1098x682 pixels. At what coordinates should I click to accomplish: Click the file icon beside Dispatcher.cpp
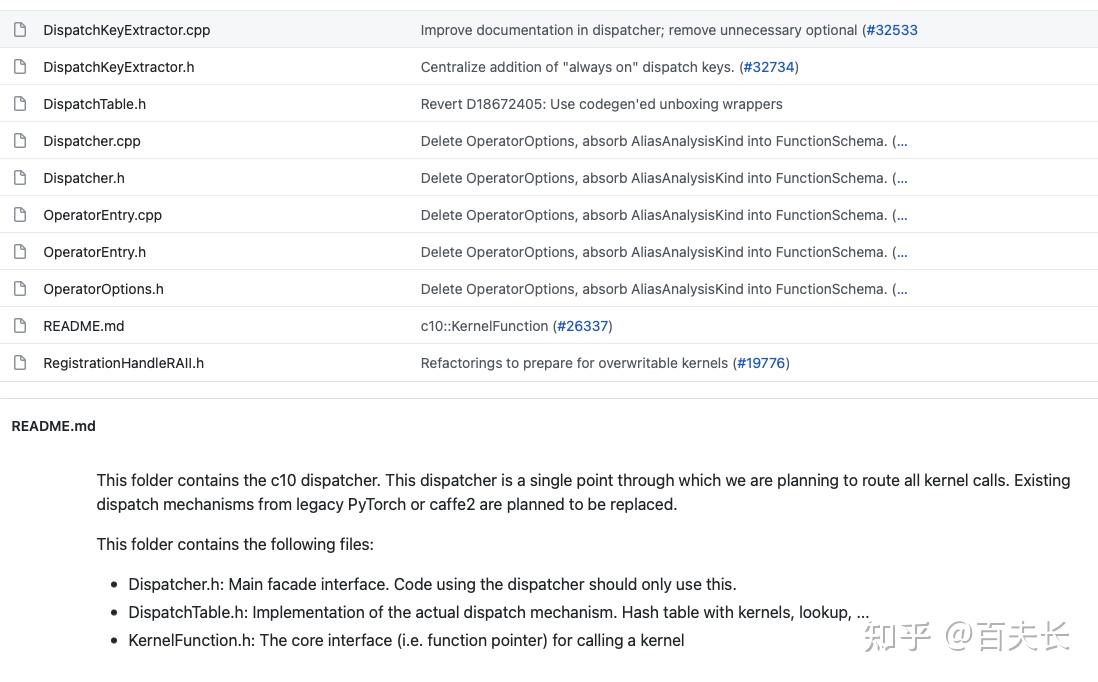coord(19,141)
